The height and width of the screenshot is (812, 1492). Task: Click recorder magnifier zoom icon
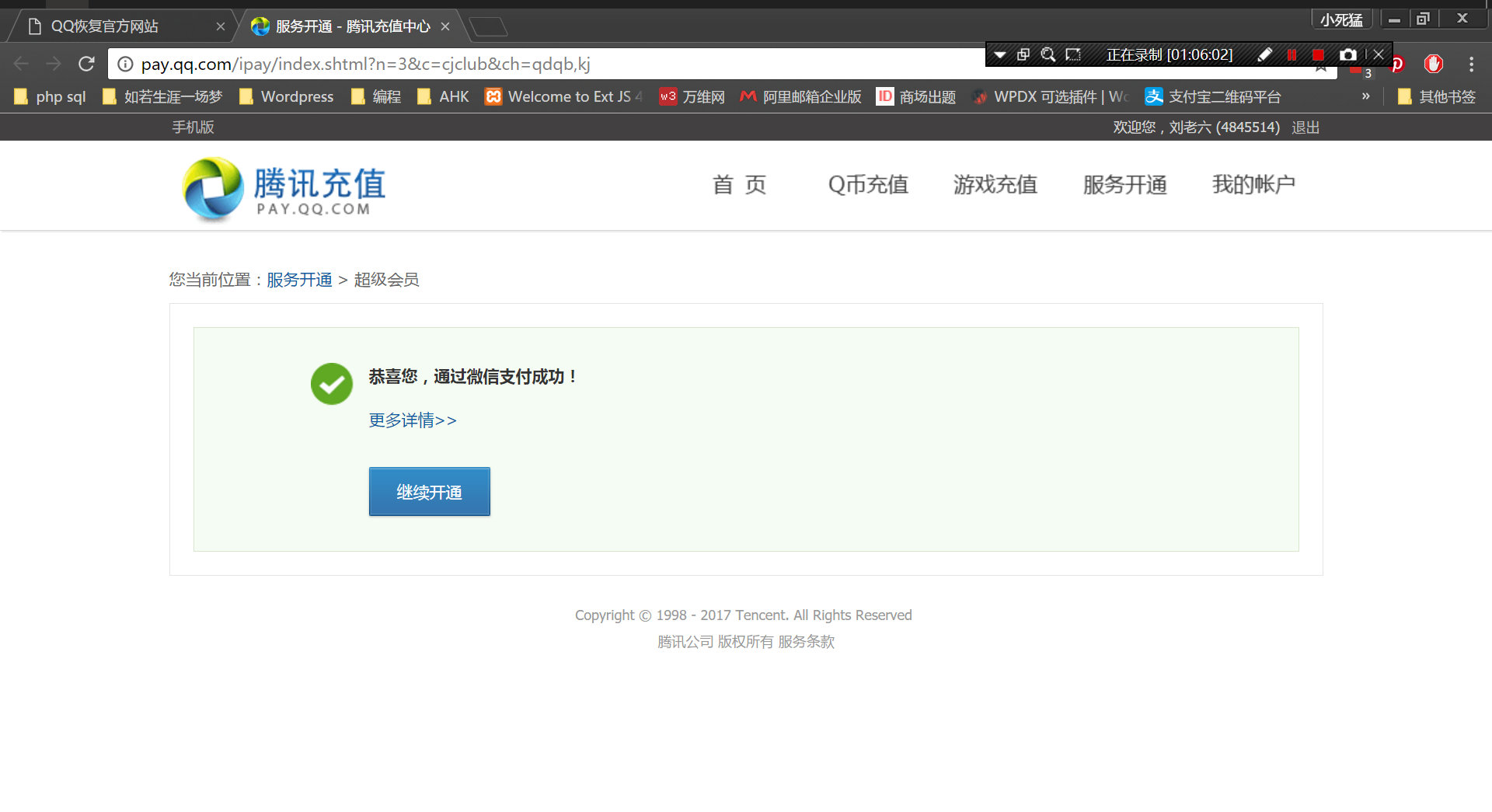click(x=1048, y=54)
